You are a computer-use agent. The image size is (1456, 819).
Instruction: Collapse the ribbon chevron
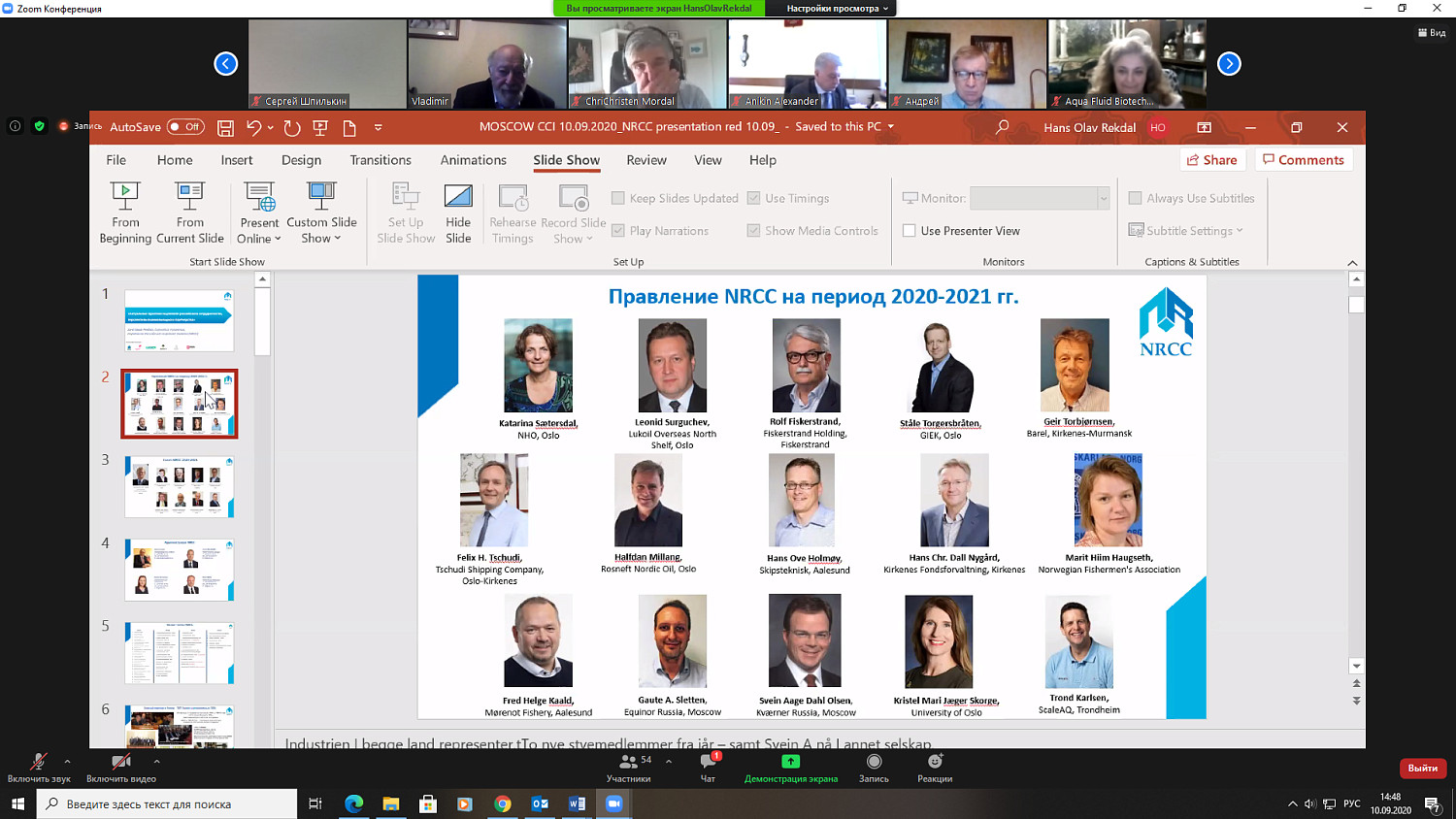[1352, 263]
